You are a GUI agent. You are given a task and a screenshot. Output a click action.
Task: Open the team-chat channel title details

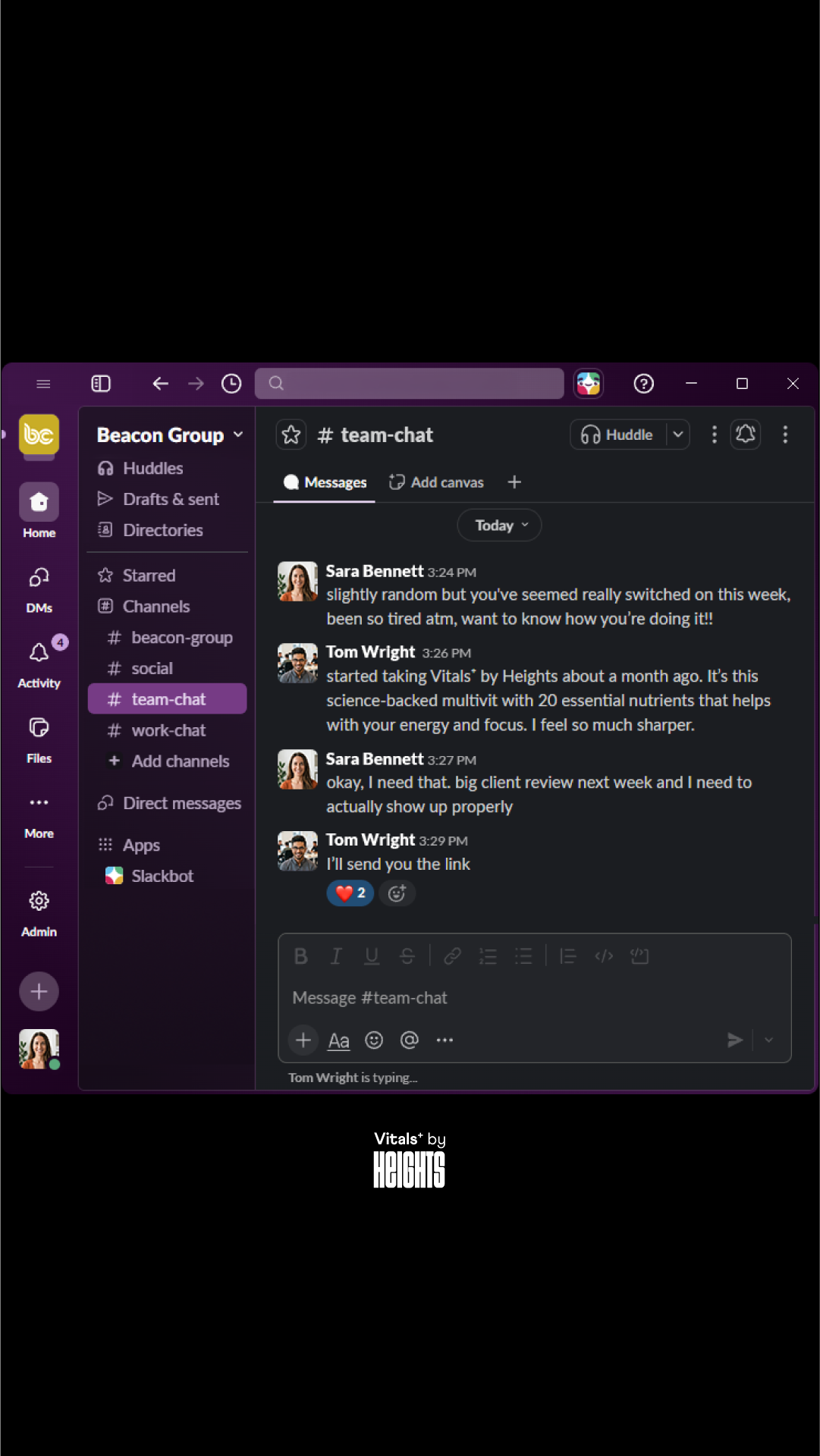click(375, 435)
